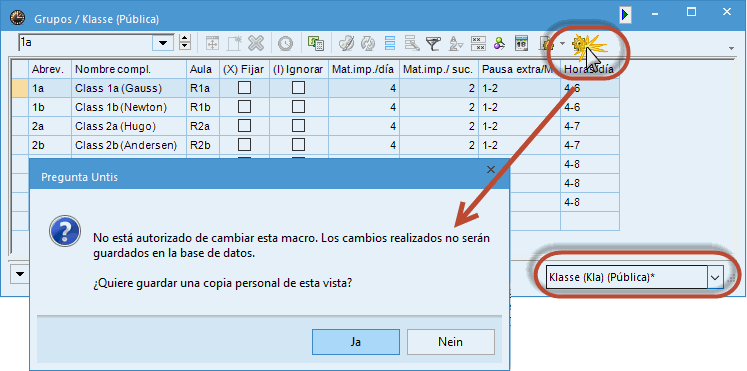
Task: Click abbreviation cell 2b
Action: (50, 145)
